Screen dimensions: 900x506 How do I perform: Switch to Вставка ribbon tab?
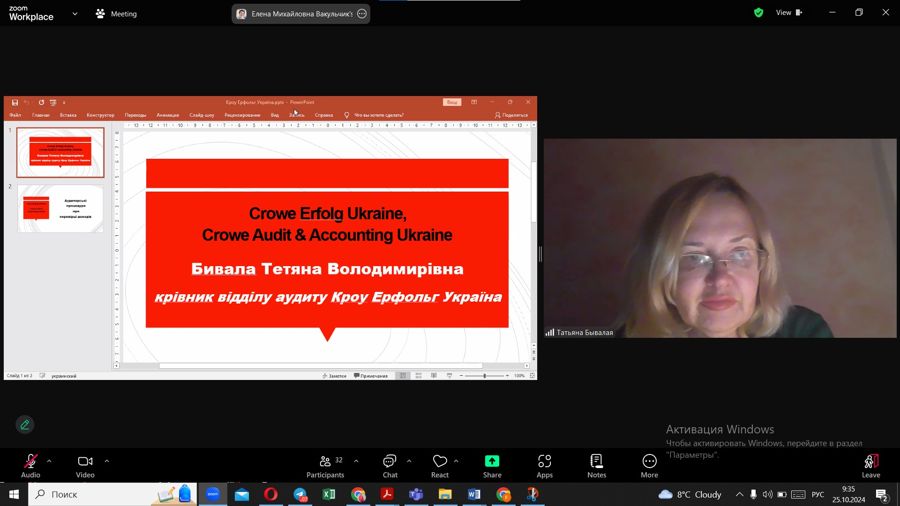tap(68, 115)
